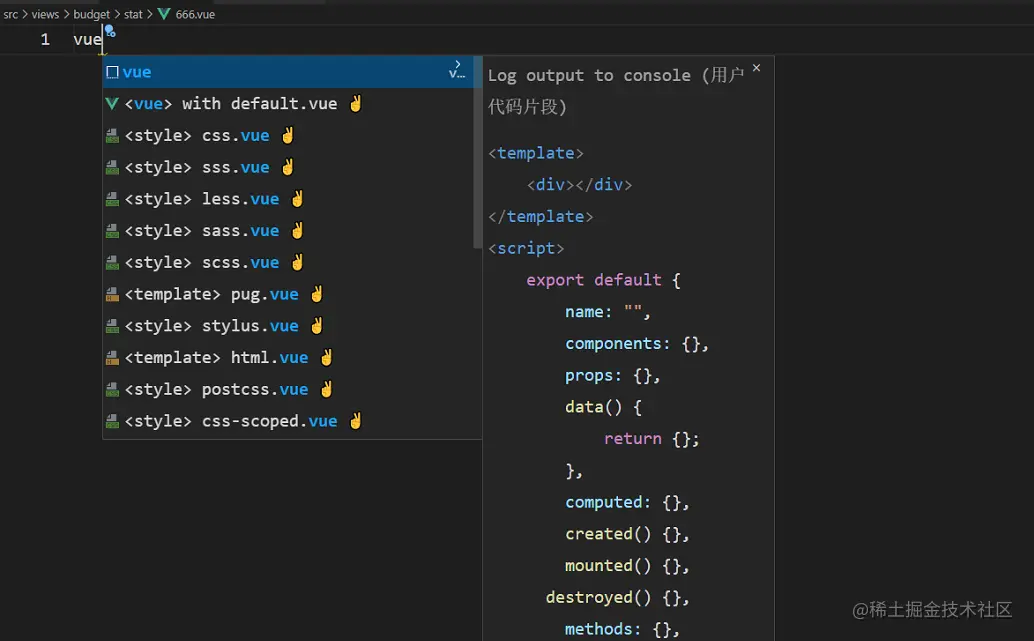Open 'src' breadcrumb segment

[11, 14]
